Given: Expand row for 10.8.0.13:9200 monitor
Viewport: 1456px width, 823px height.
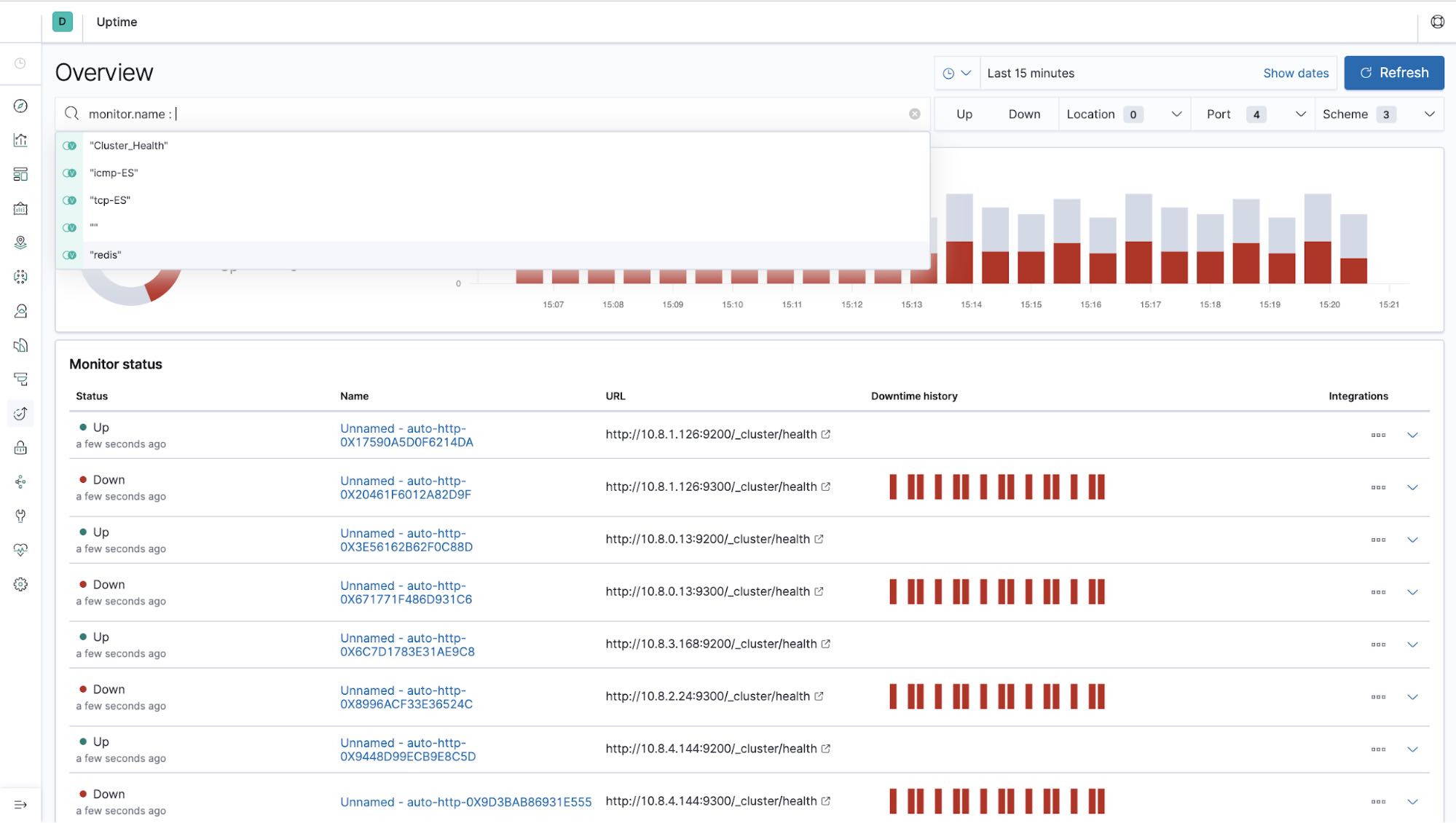Looking at the screenshot, I should pos(1412,540).
